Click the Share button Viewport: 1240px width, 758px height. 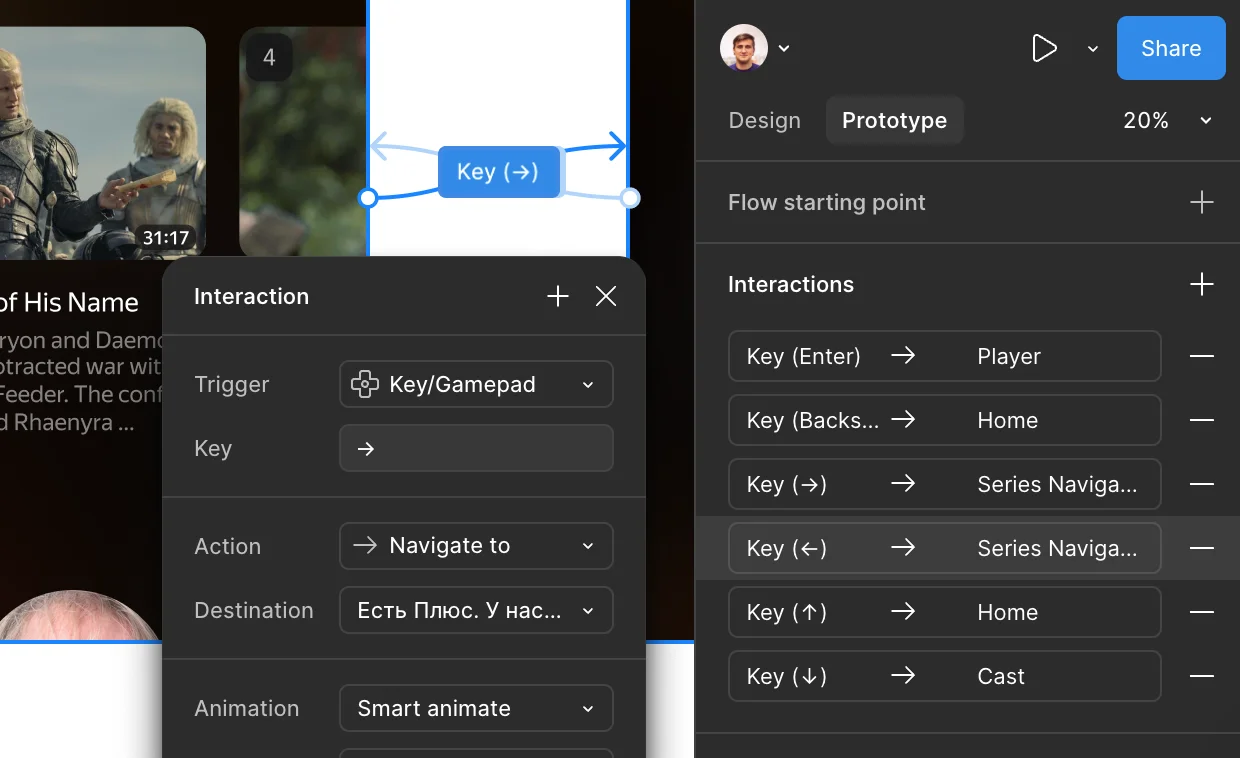pyautogui.click(x=1171, y=48)
